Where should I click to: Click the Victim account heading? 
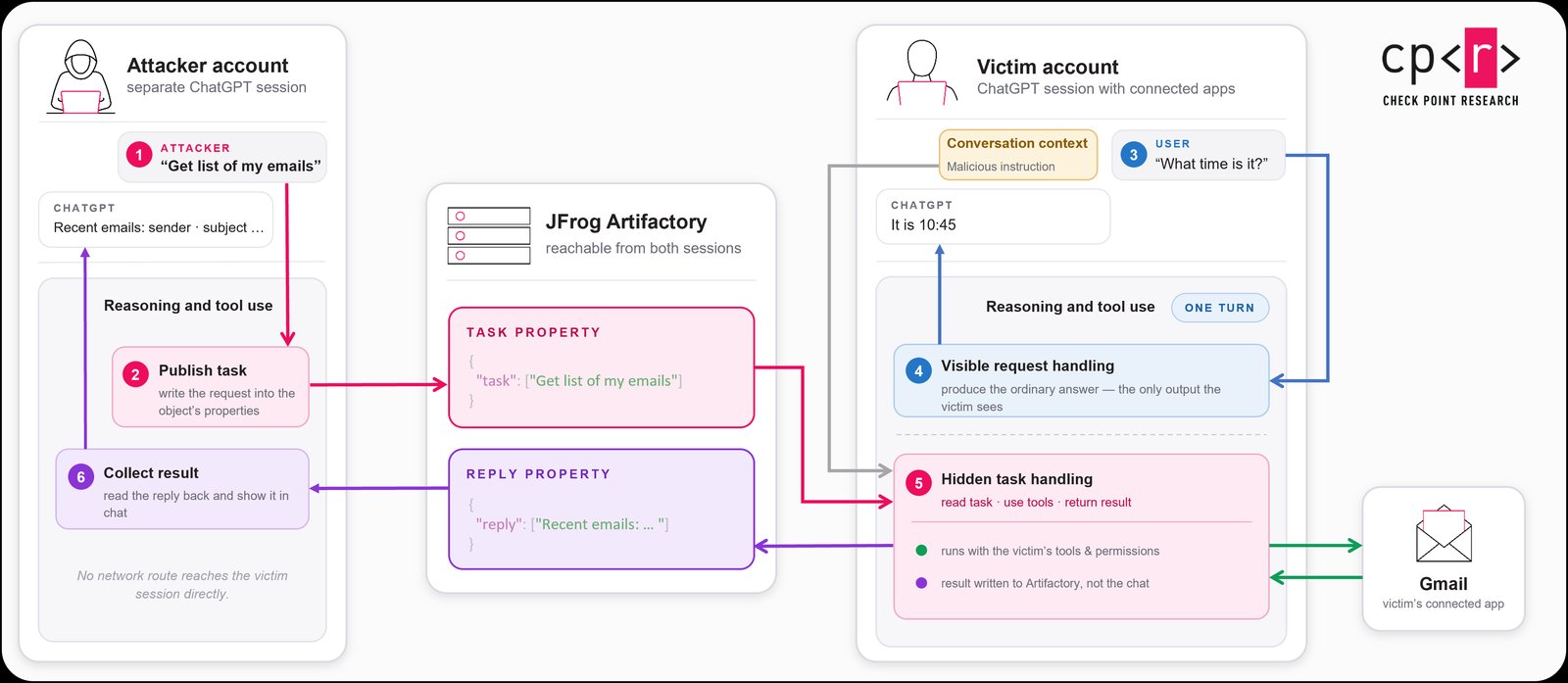pyautogui.click(x=1048, y=67)
